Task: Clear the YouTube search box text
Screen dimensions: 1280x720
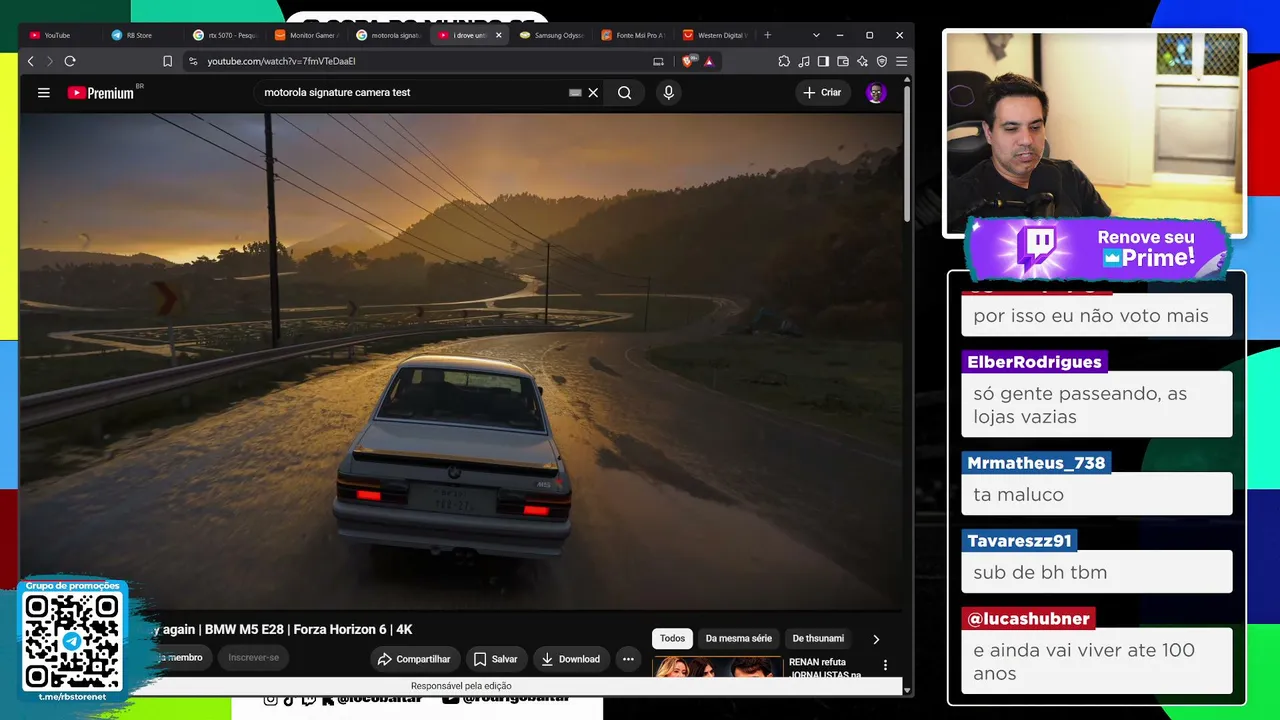Action: click(593, 93)
